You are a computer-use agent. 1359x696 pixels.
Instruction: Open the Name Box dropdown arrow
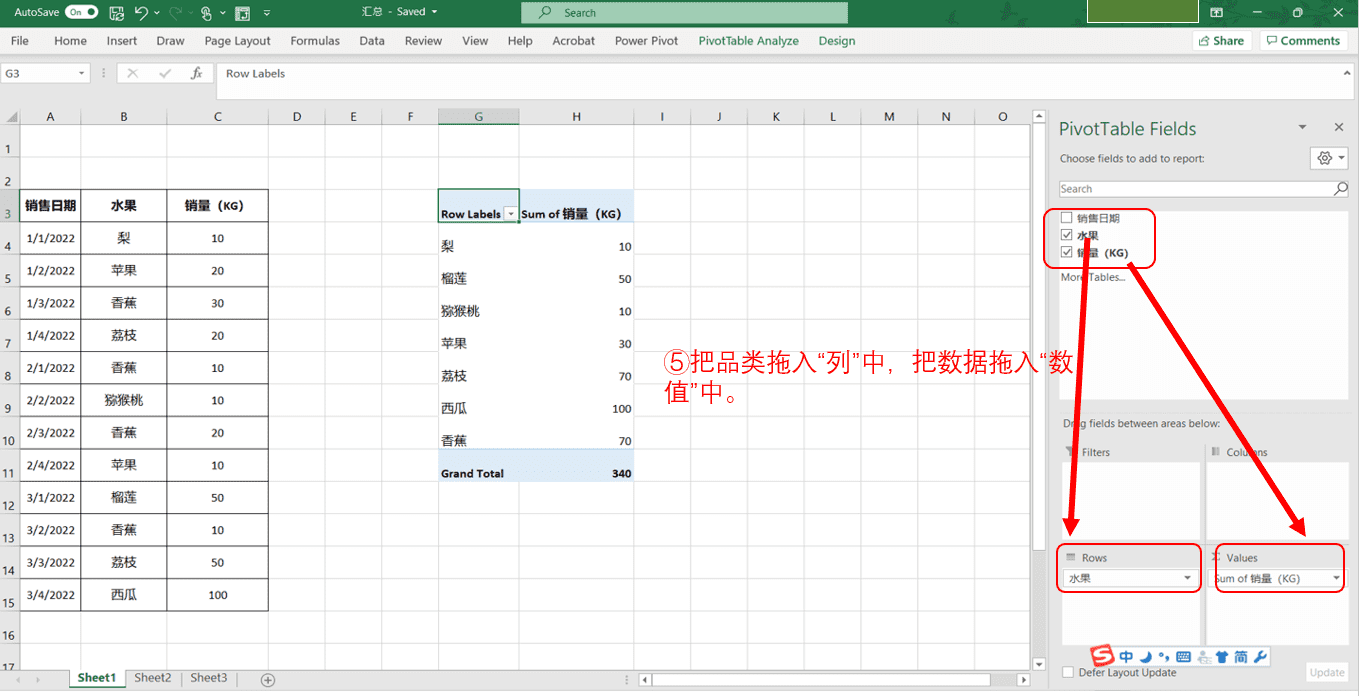click(x=82, y=74)
